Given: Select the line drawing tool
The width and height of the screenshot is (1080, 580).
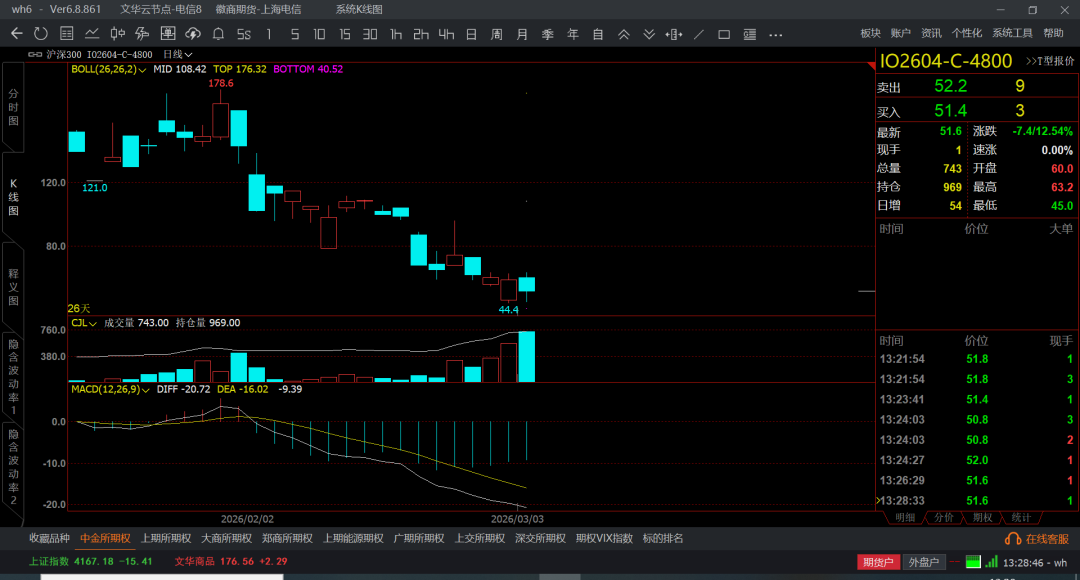Looking at the screenshot, I should (699, 34).
